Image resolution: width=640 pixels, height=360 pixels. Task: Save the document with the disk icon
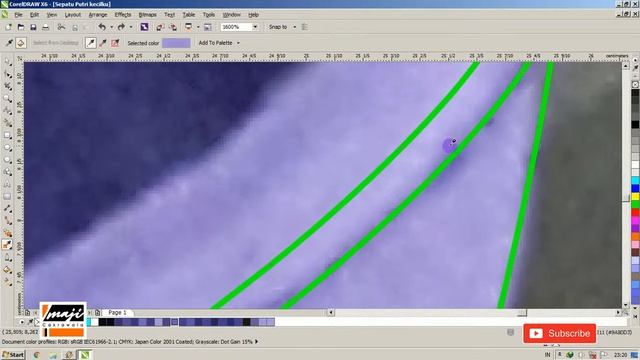point(33,27)
